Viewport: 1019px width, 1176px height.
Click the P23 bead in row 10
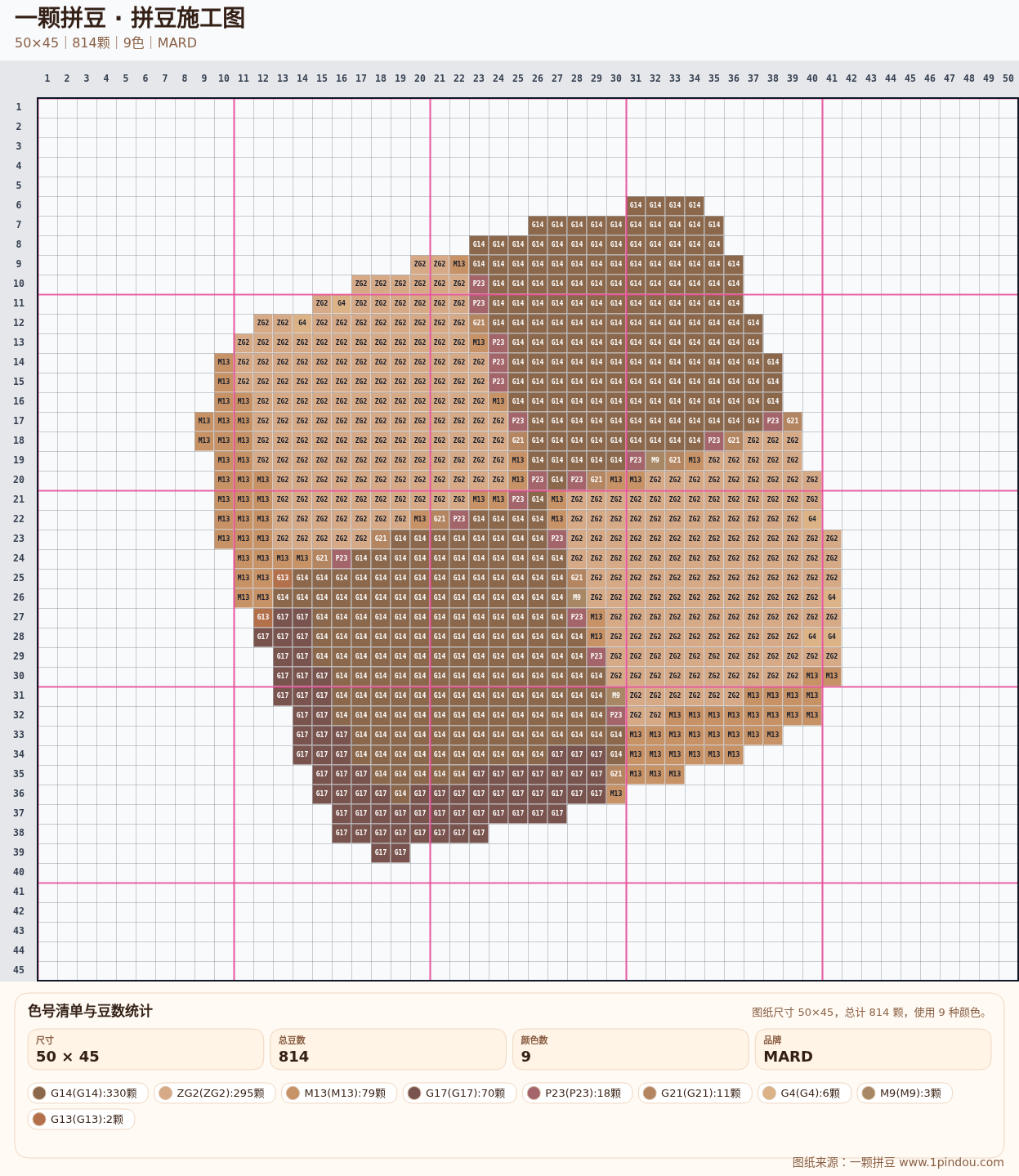coord(479,284)
